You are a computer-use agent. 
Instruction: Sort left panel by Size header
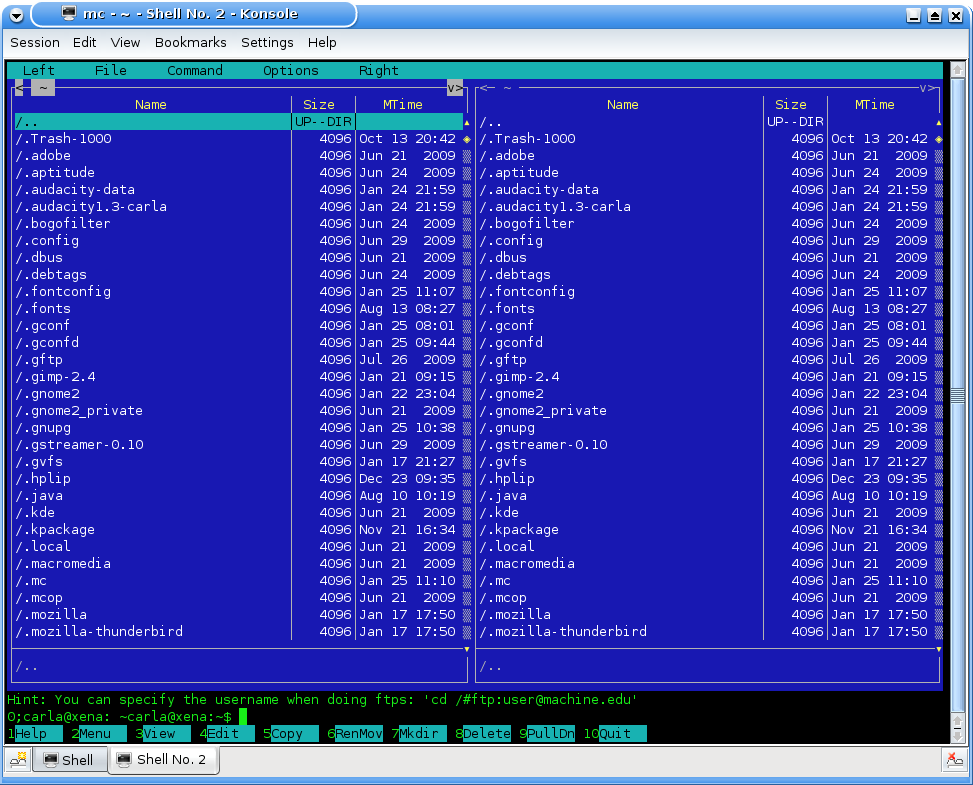(319, 104)
